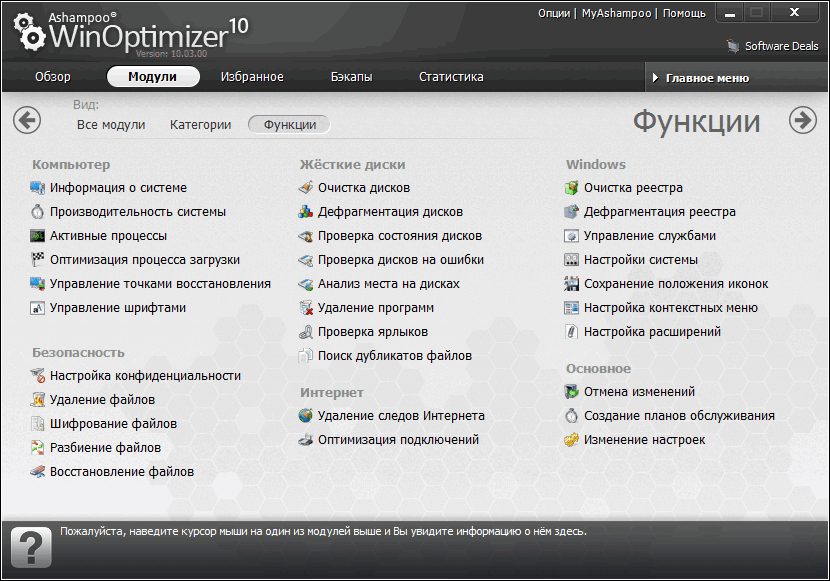Screen dimensions: 830x581
Task: Click the 'Очистка реестра' cube icon
Action: 572,188
